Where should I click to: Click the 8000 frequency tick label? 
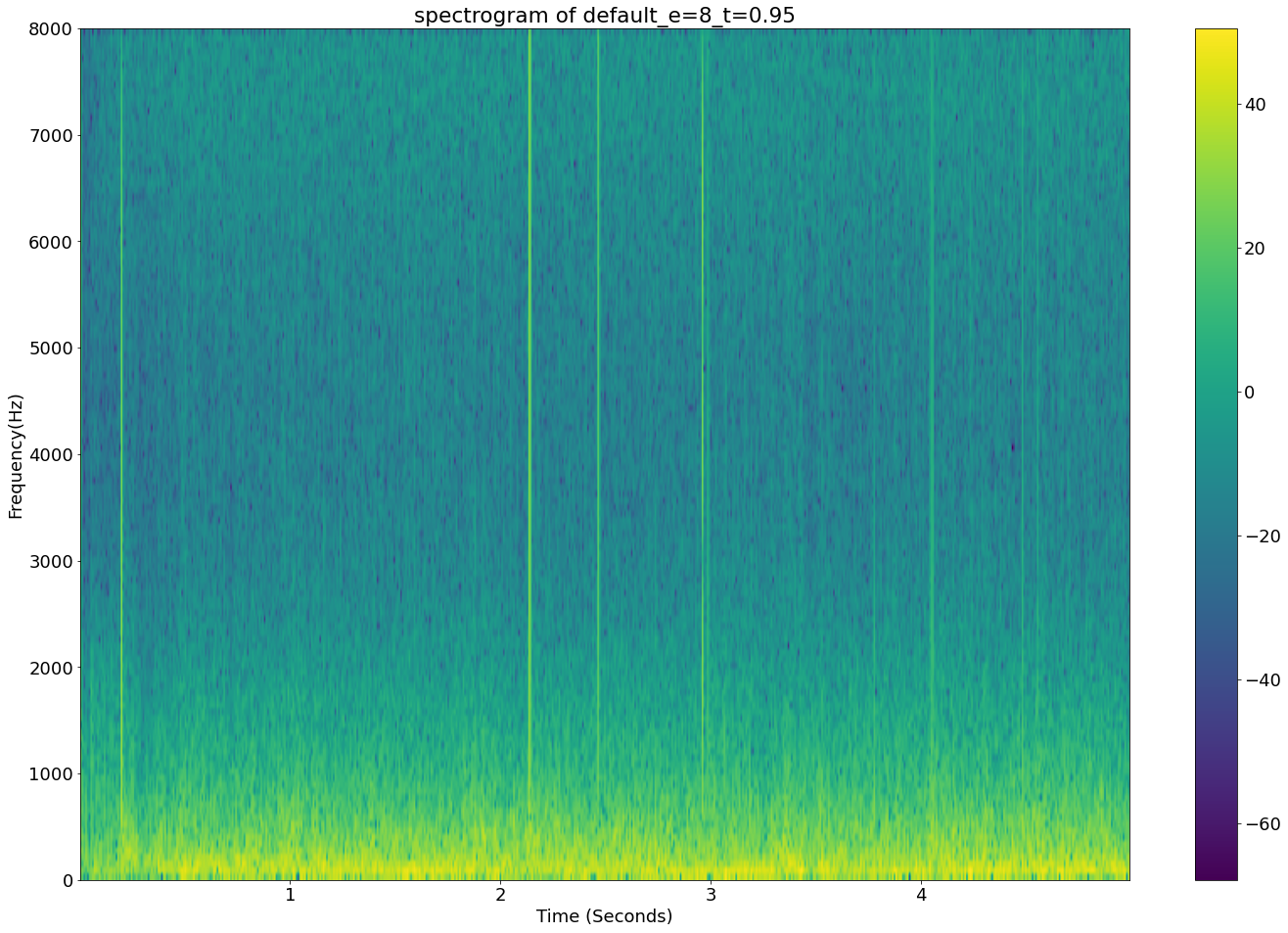tap(53, 29)
